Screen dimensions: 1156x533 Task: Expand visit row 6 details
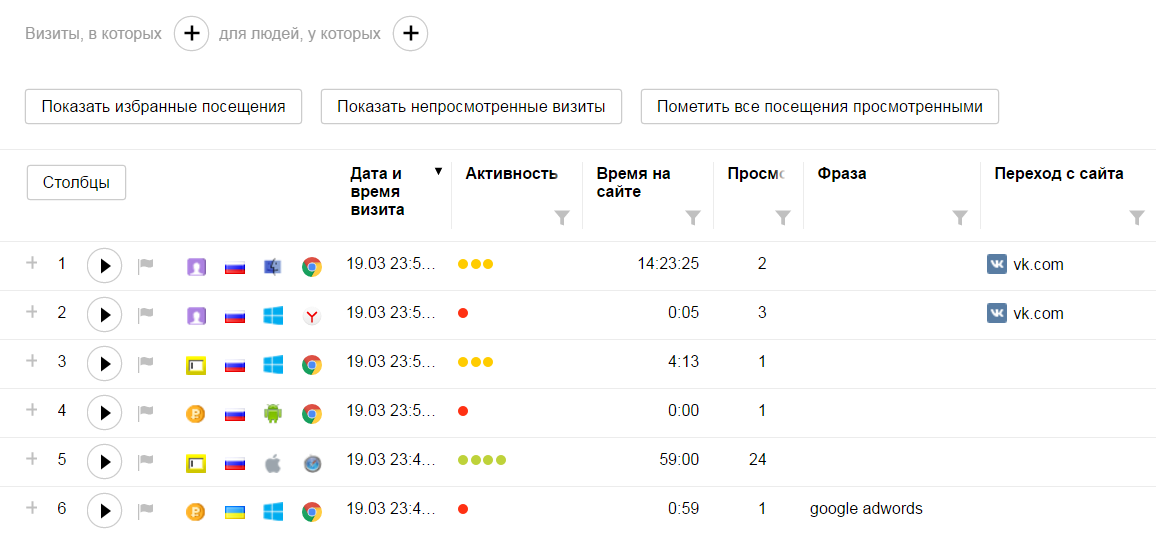pyautogui.click(x=31, y=508)
